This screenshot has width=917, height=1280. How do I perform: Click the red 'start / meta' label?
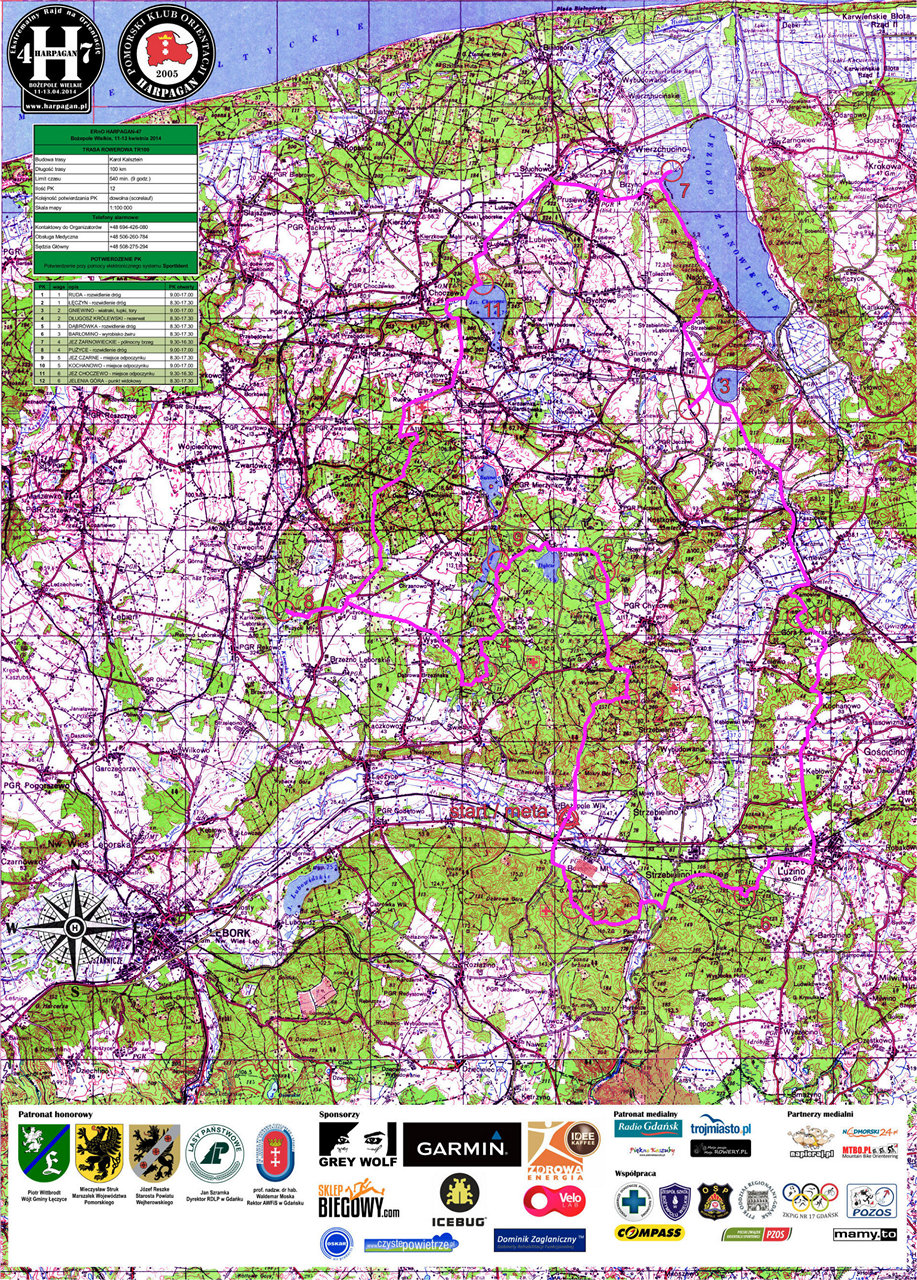499,813
